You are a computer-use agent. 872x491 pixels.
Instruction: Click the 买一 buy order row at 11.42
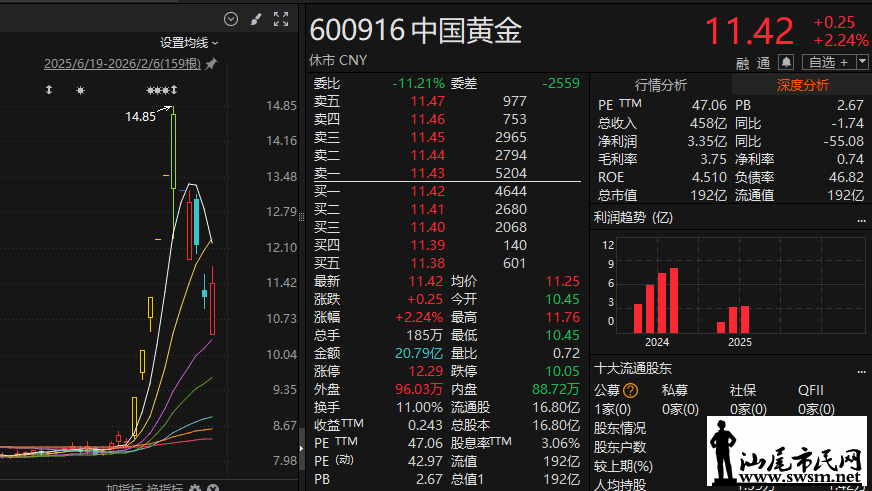445,191
